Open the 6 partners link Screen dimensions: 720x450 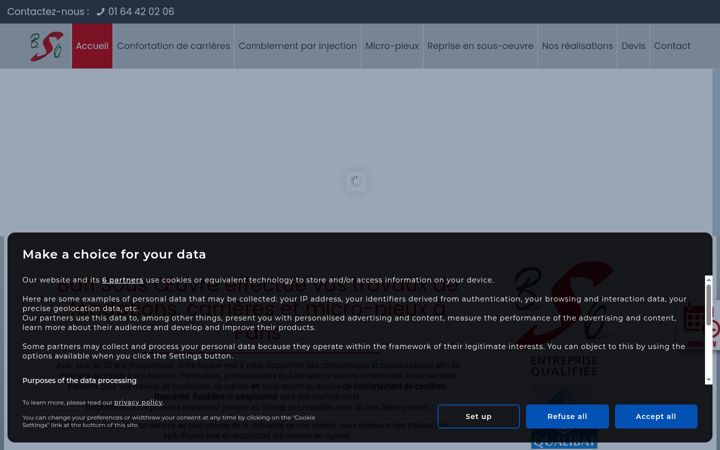coord(123,280)
